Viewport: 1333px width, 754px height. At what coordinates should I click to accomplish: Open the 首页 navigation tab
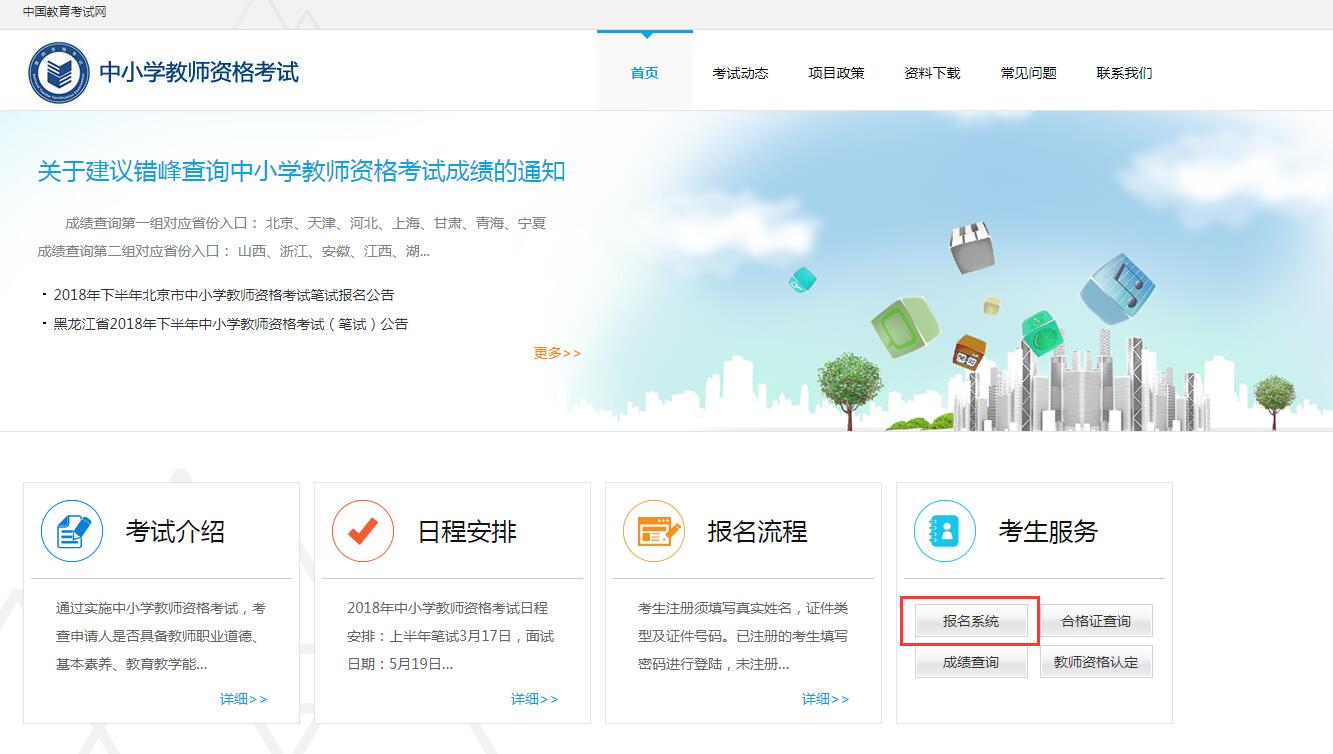[644, 73]
